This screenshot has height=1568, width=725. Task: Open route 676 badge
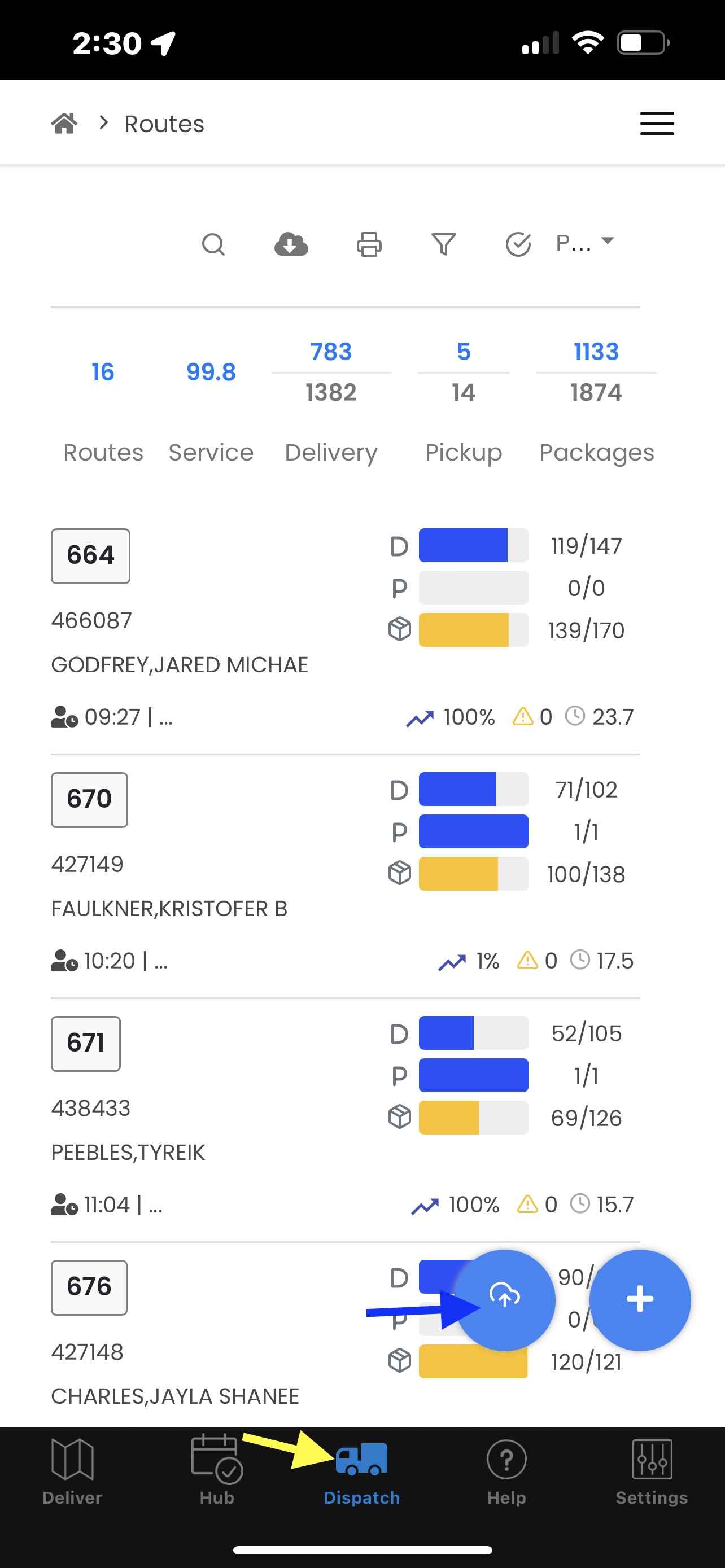coord(89,1287)
